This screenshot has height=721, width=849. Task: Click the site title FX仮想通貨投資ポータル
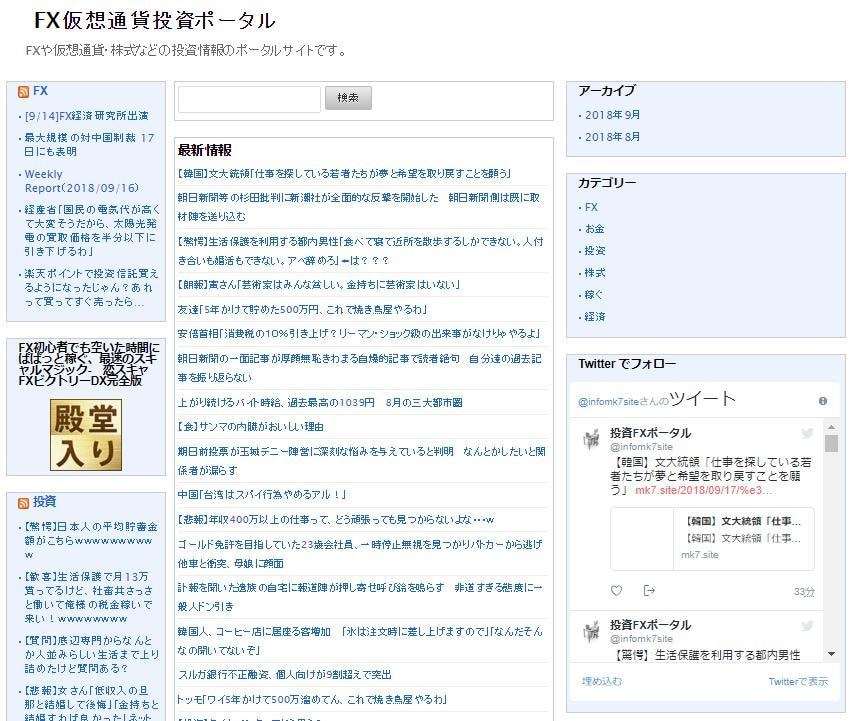point(155,21)
